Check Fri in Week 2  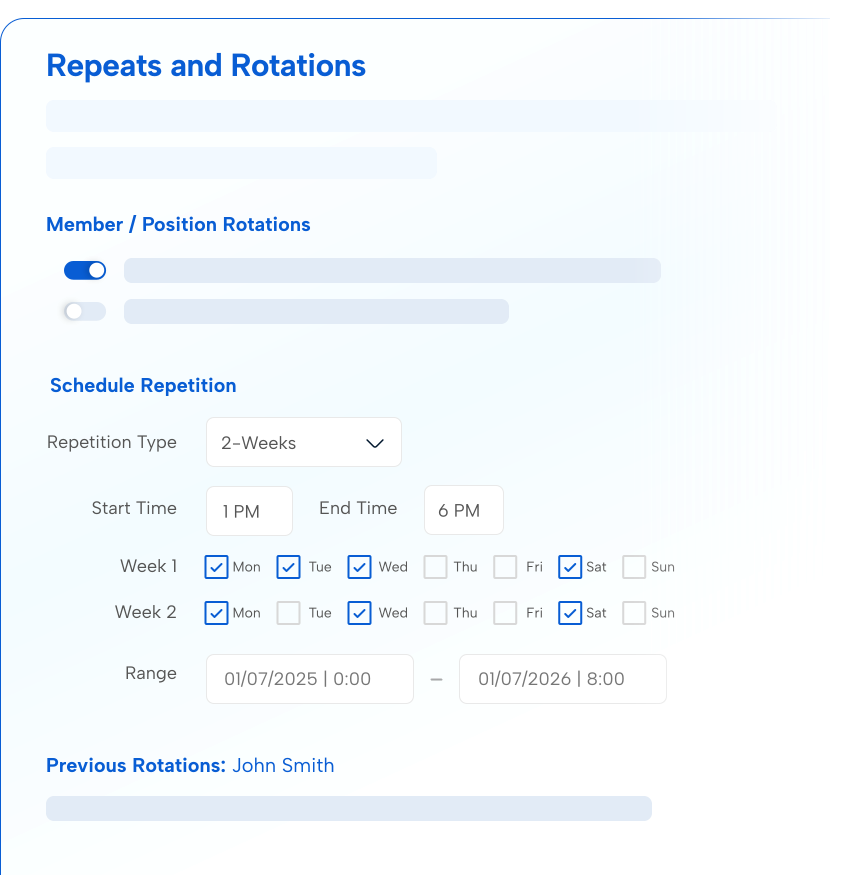point(505,613)
